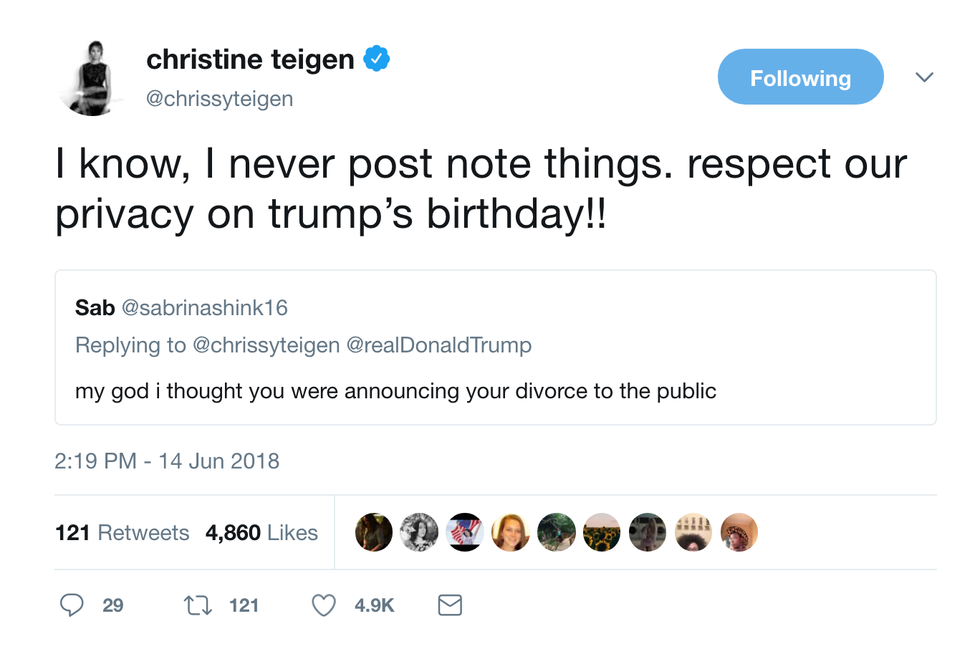Toggle the Following button

click(x=800, y=77)
